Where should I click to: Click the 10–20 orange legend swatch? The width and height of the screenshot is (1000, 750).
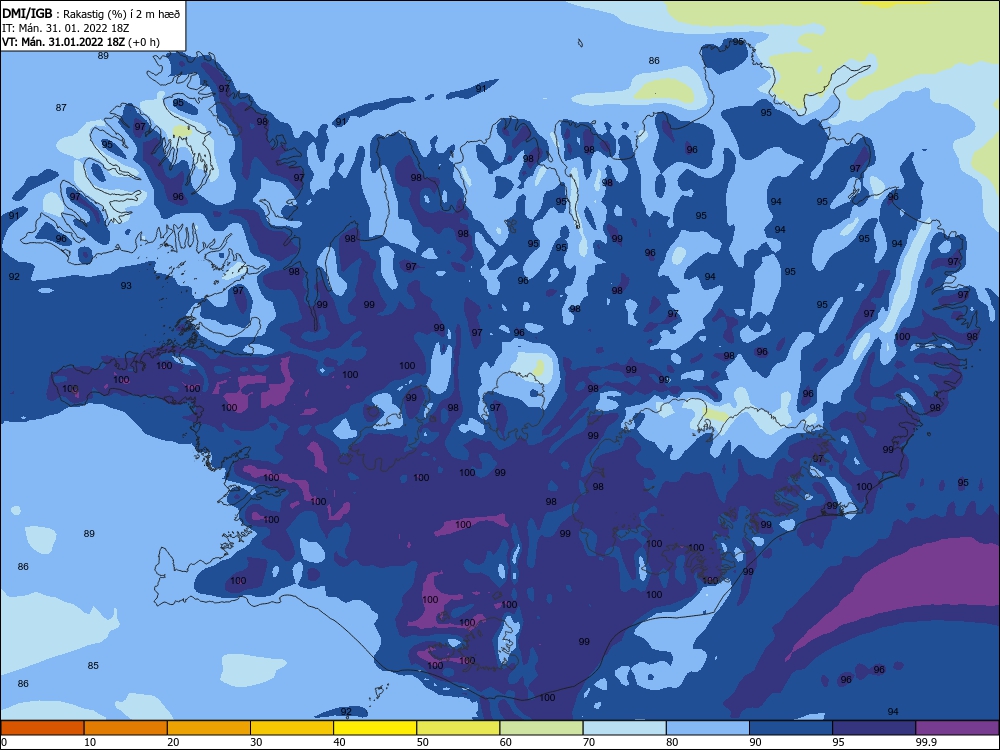coord(126,728)
